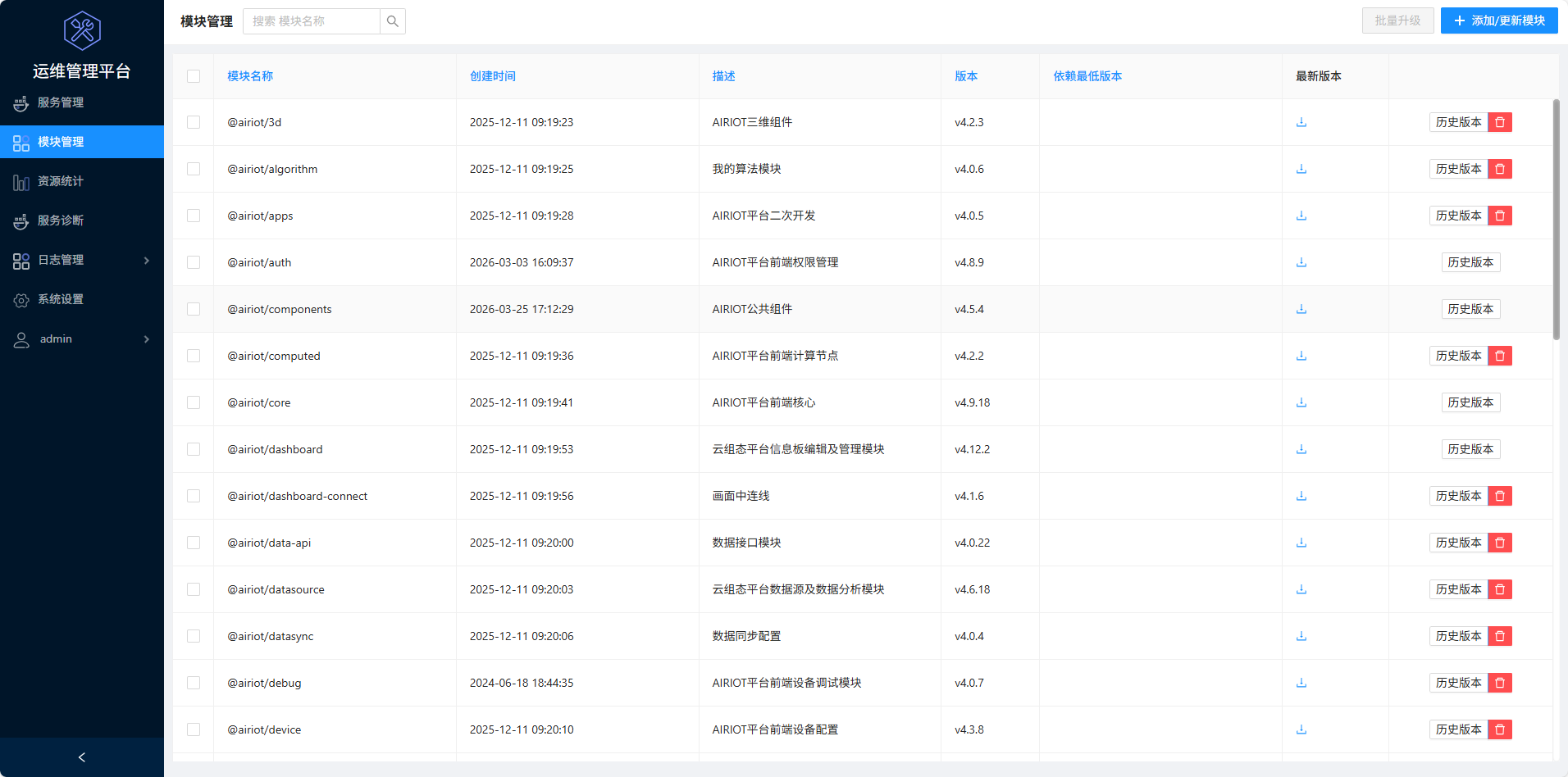Screen dimensions: 1568x777
Task: Click the 系统设置 gear icon
Action: click(x=22, y=299)
